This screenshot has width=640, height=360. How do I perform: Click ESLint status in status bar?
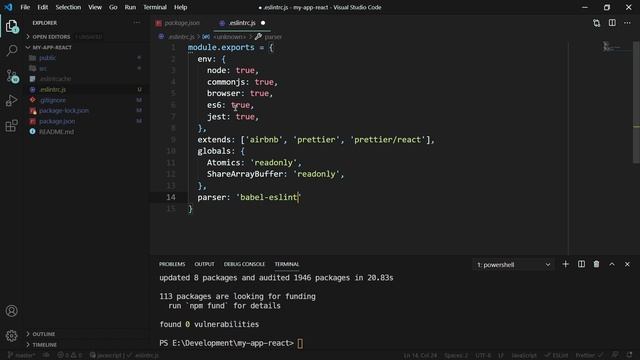[557, 356]
